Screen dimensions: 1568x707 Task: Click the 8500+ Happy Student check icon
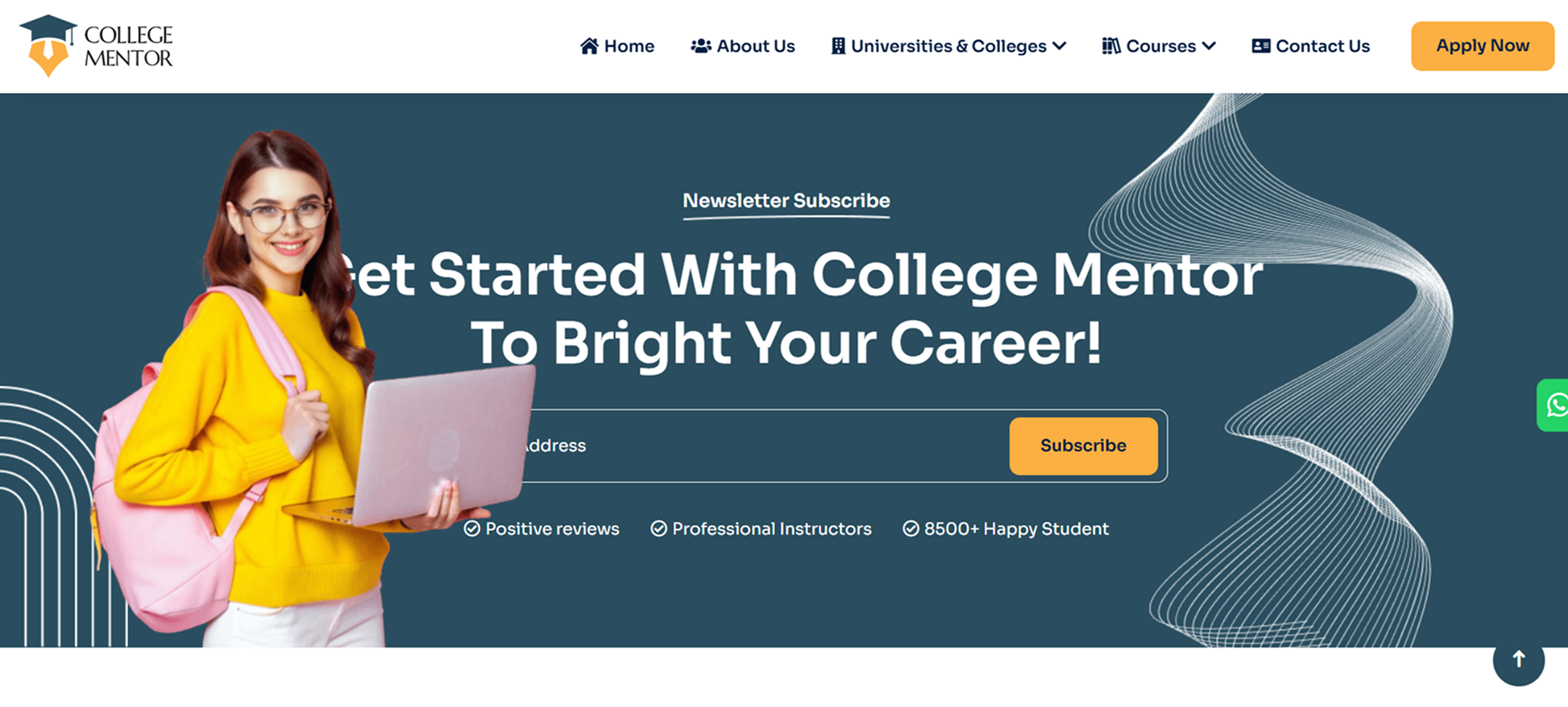[910, 529]
